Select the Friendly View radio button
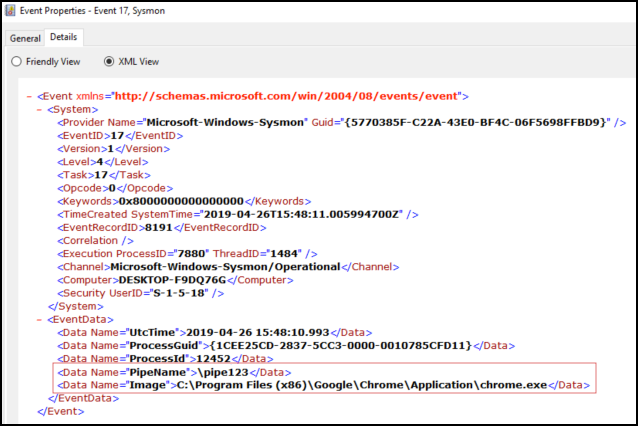This screenshot has width=638, height=426. (16, 61)
